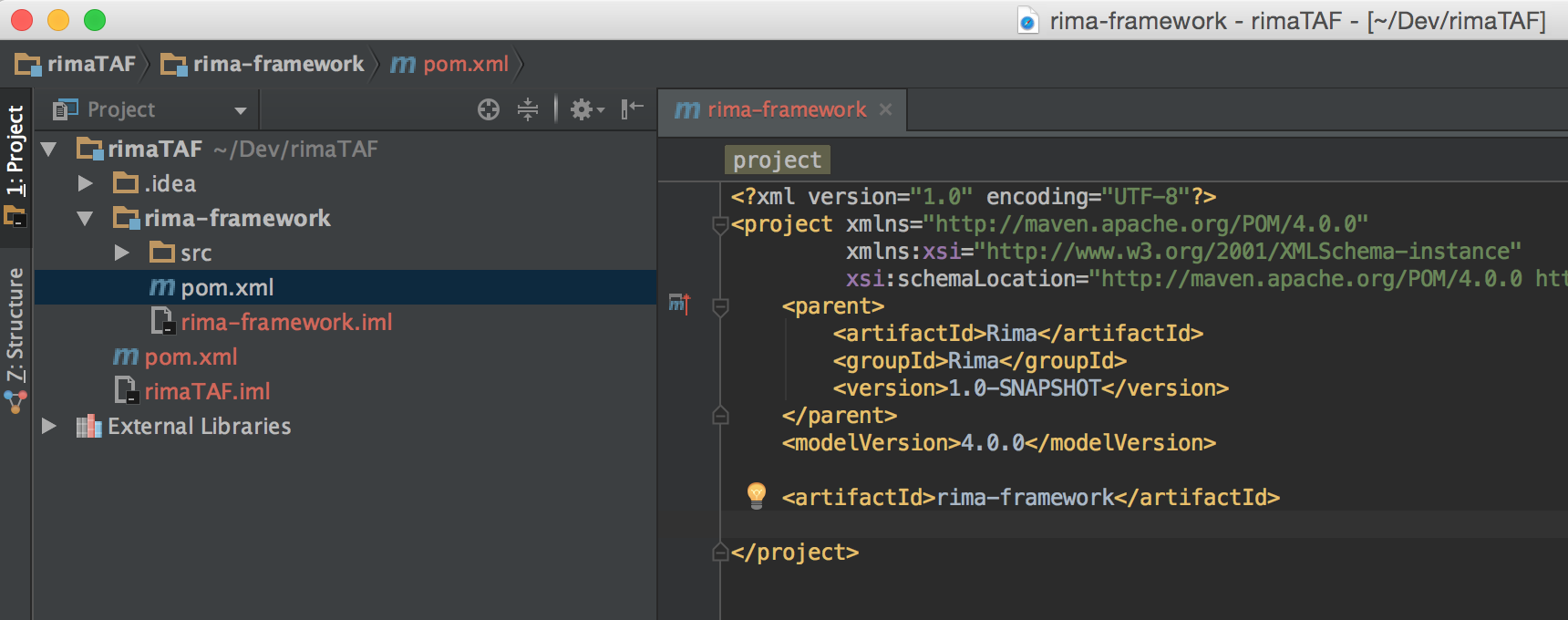
Task: Click the collapse all icon in Project panel
Action: point(528,110)
